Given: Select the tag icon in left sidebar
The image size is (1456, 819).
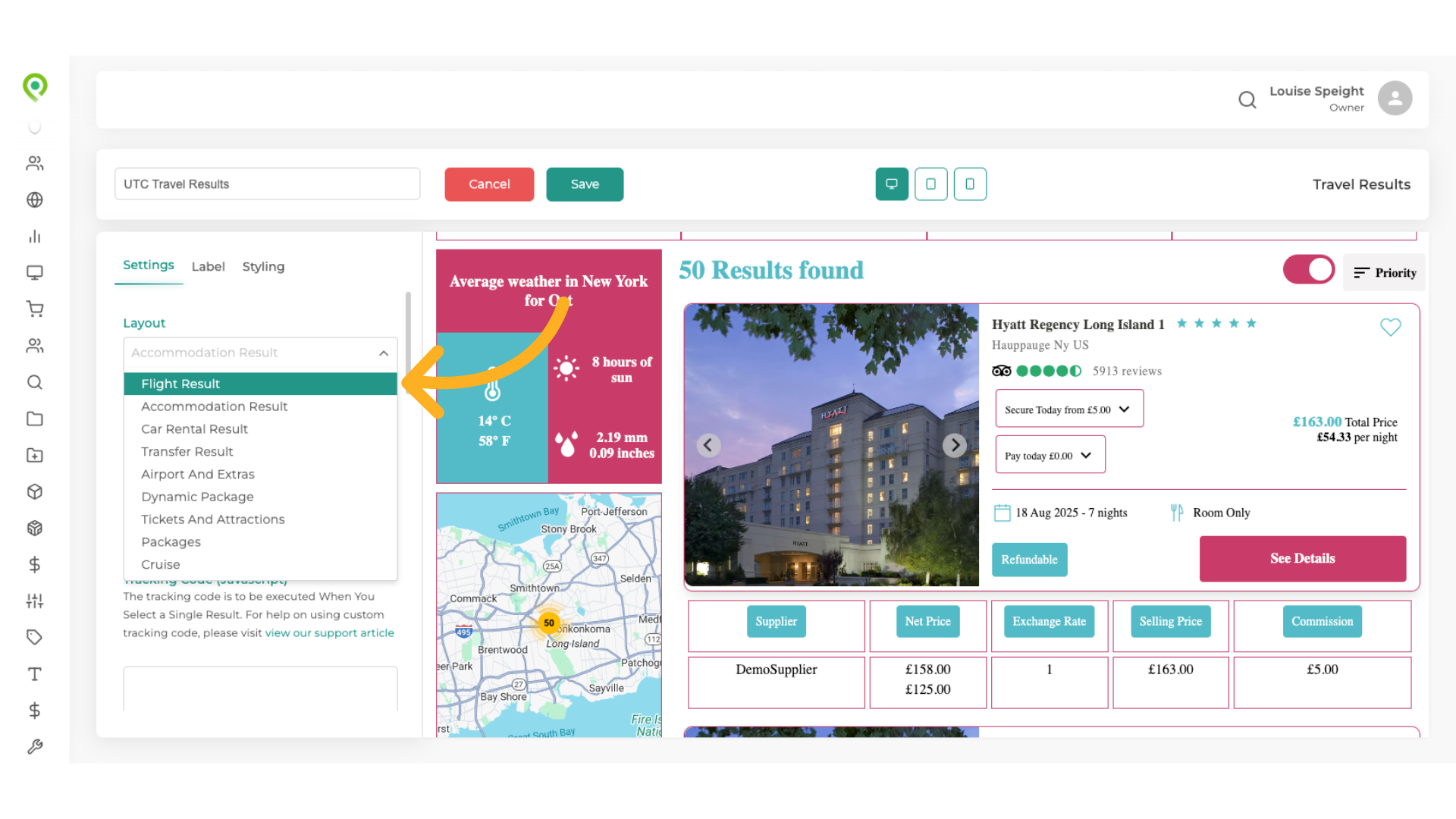Looking at the screenshot, I should pos(35,637).
